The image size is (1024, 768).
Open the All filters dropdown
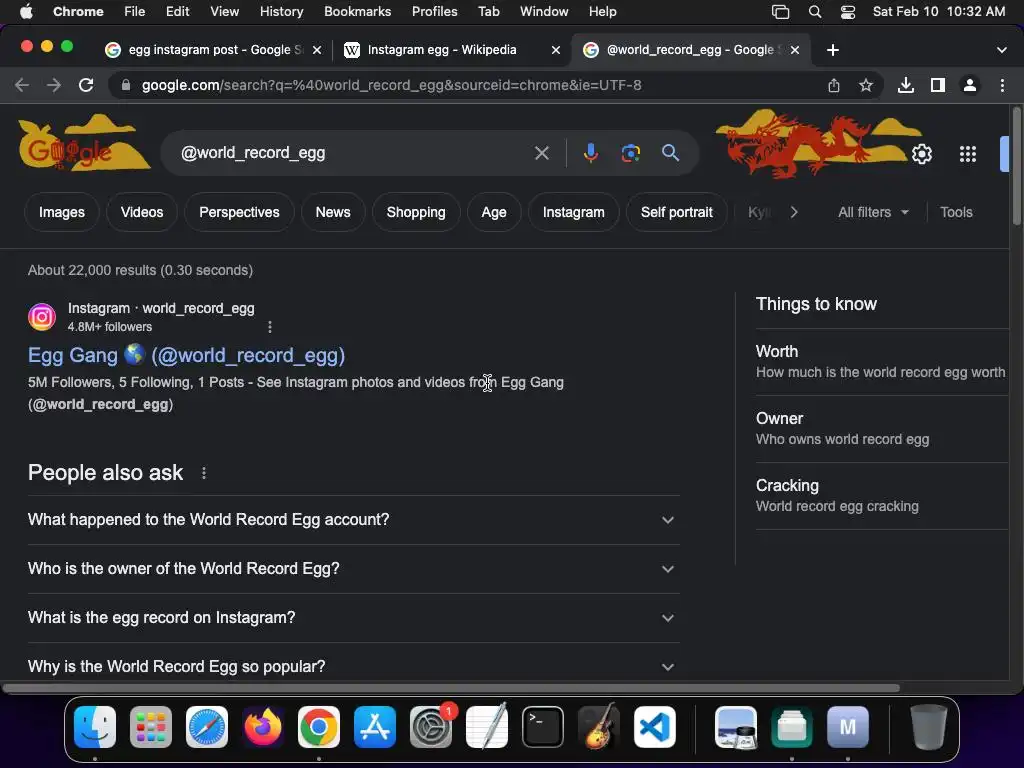pyautogui.click(x=873, y=212)
